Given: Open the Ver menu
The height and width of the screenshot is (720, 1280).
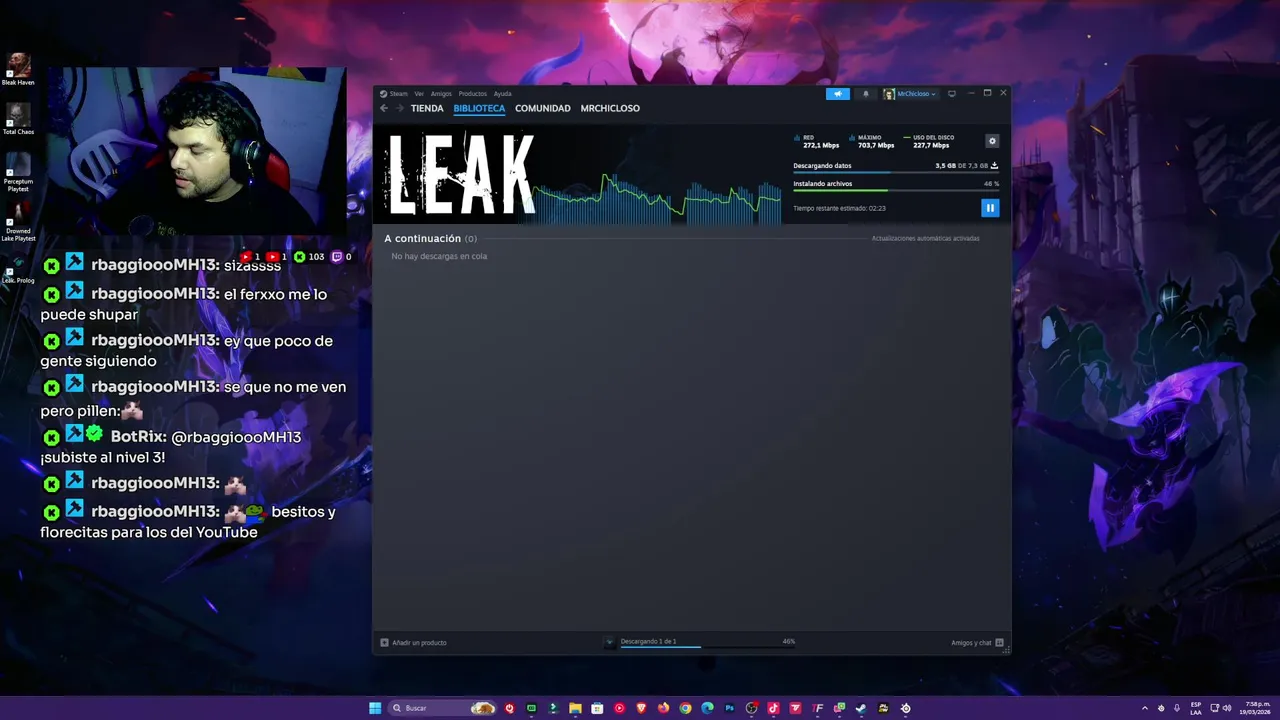Looking at the screenshot, I should tap(419, 94).
